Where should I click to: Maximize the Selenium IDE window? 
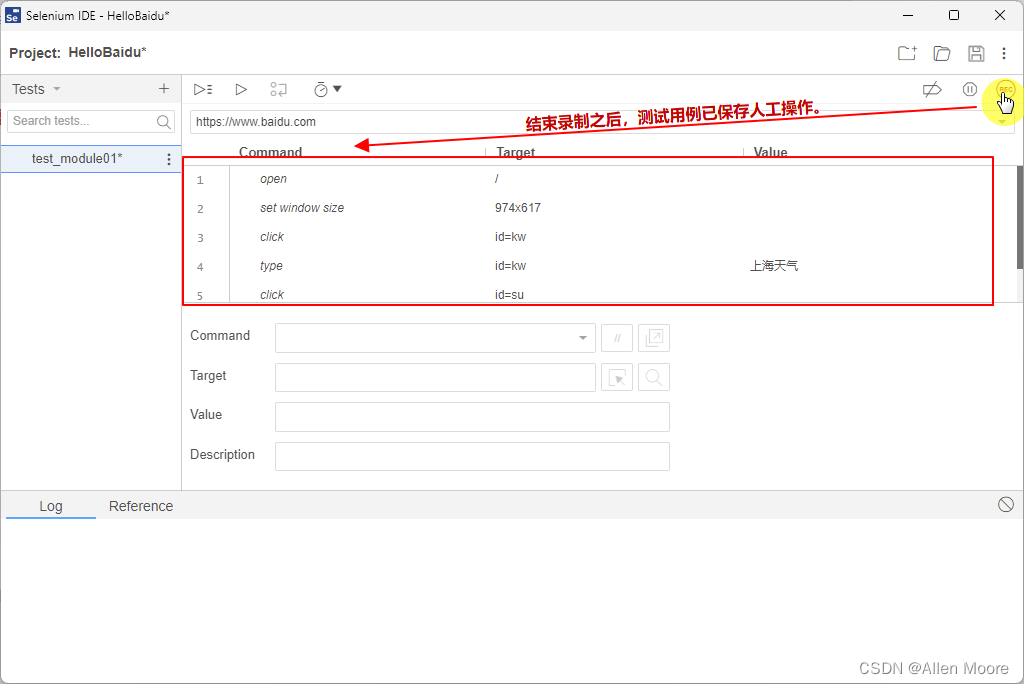pos(953,15)
